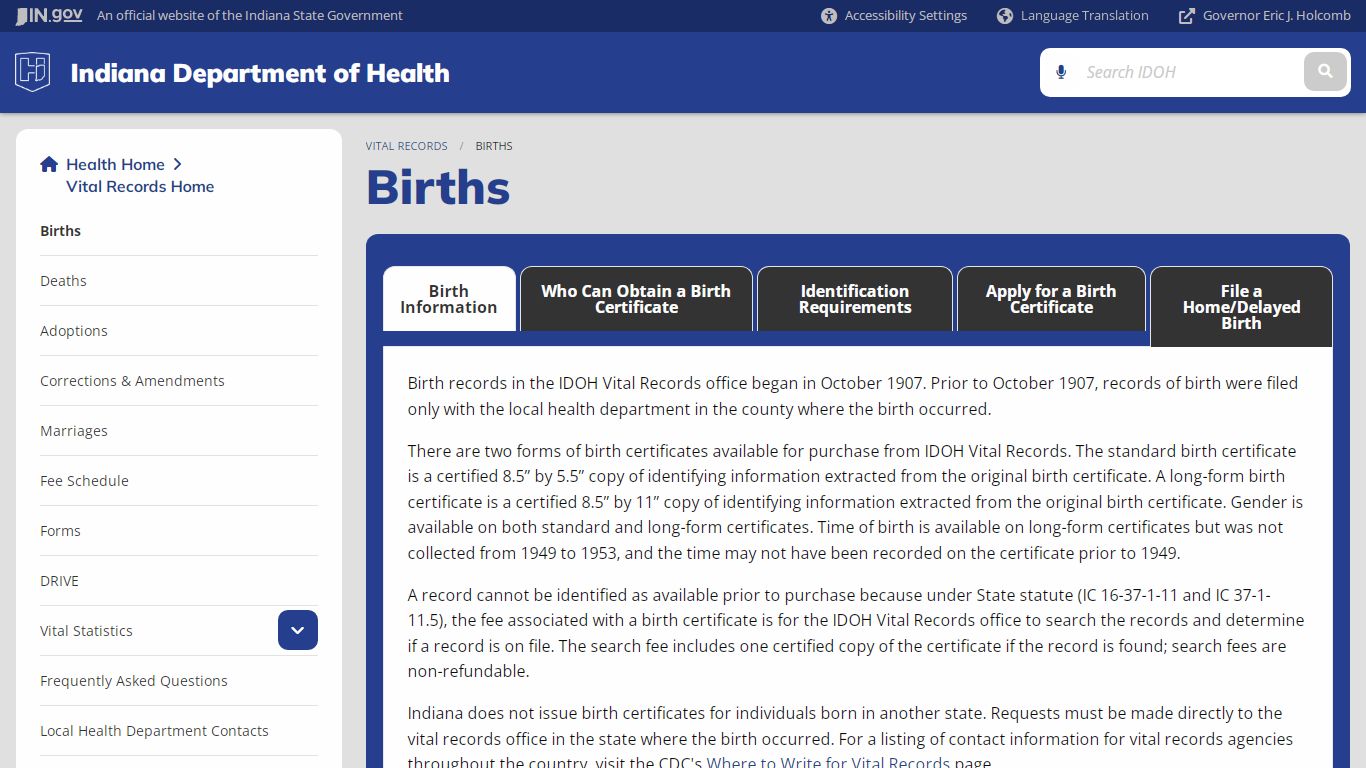Open Adoptions in the sidebar menu

pyautogui.click(x=179, y=331)
